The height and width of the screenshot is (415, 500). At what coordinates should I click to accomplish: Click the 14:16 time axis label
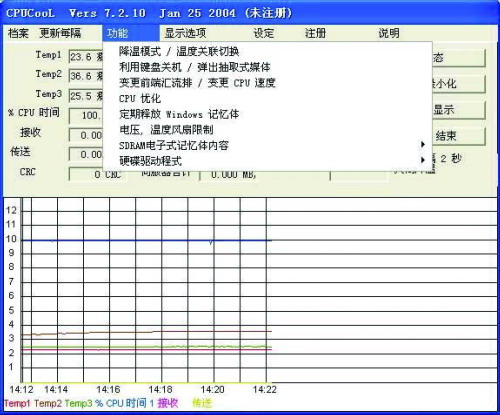108,389
